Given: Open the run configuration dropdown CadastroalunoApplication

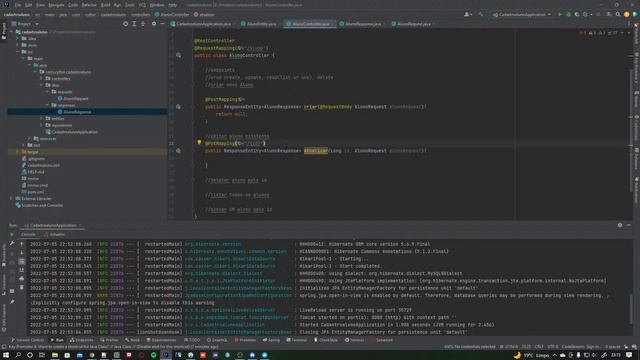Looking at the screenshot, I should click(522, 15).
